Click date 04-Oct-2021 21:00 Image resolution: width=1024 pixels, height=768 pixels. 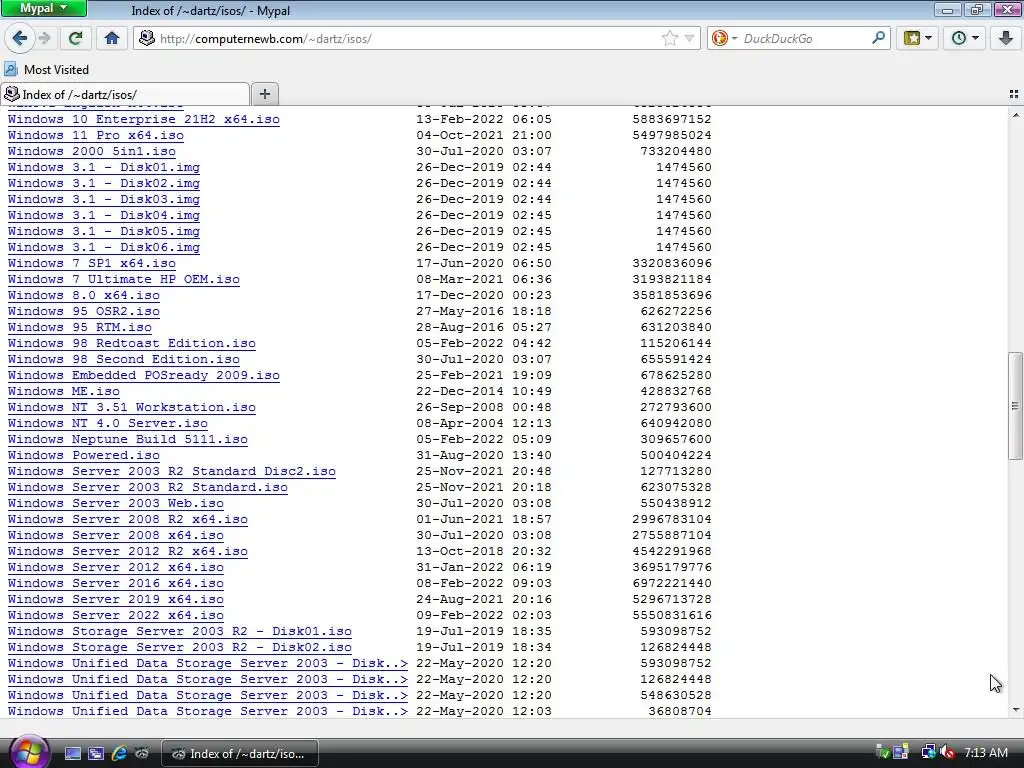click(484, 135)
